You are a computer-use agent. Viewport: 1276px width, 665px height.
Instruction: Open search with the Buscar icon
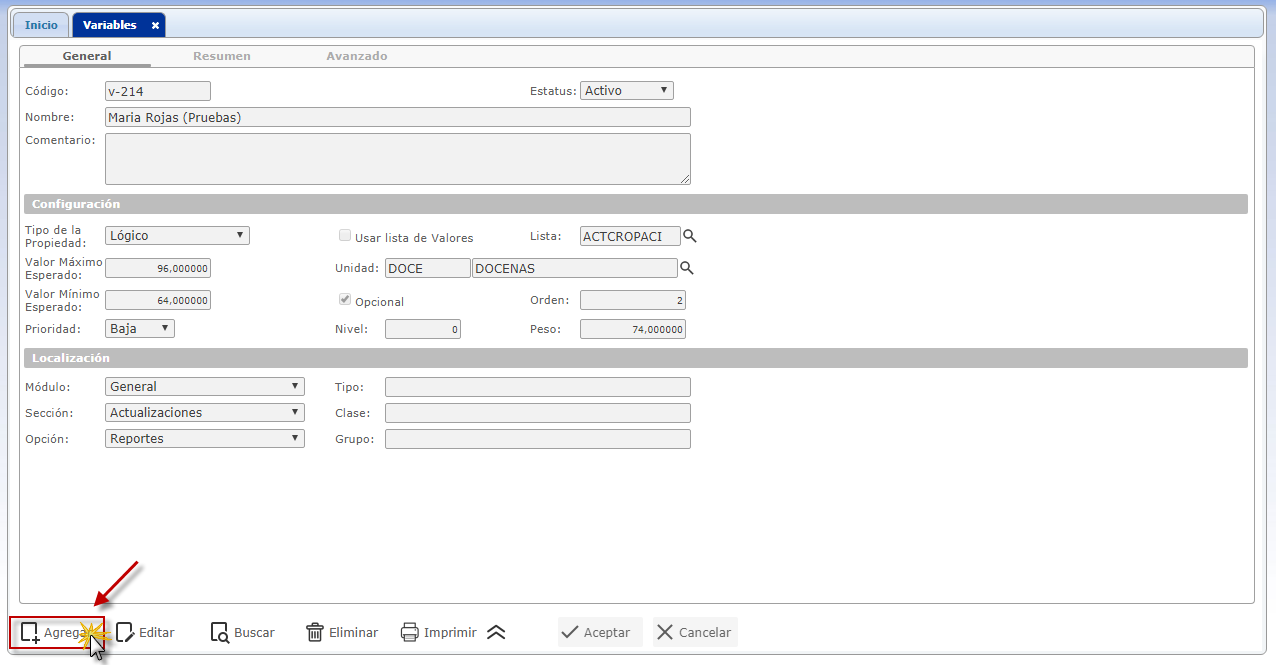(220, 632)
